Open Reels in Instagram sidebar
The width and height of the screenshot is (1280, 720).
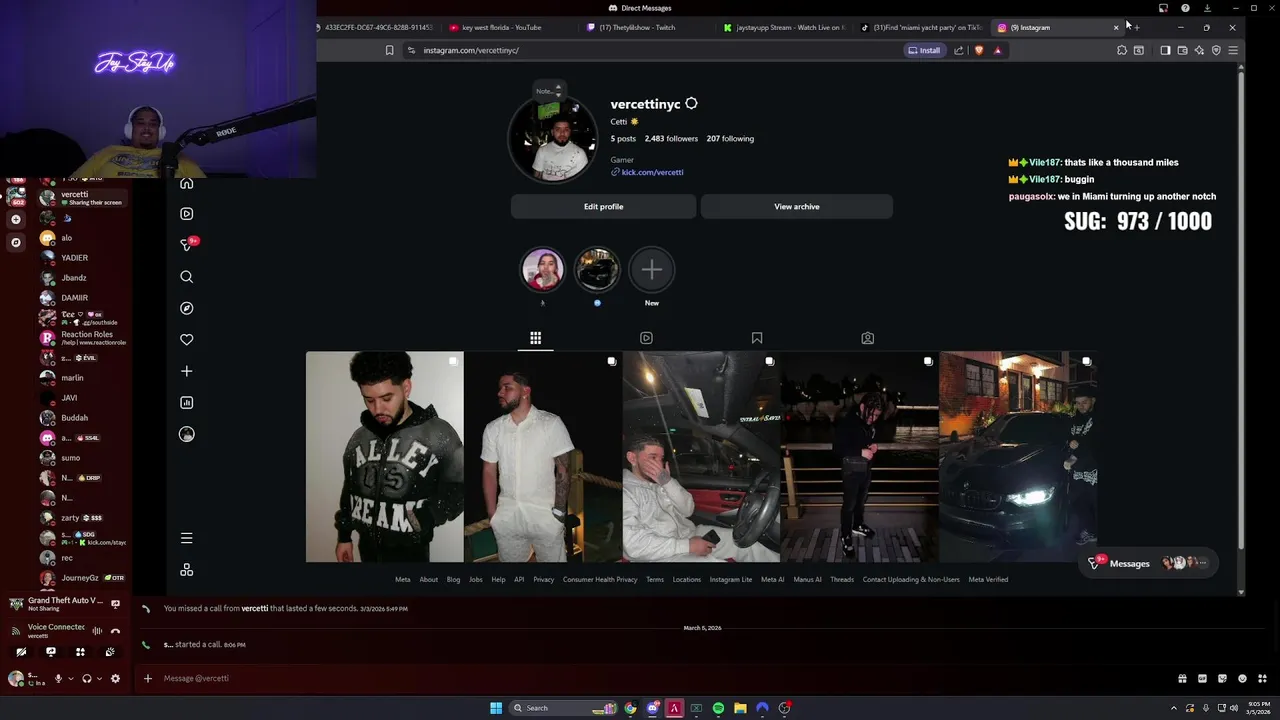point(186,213)
